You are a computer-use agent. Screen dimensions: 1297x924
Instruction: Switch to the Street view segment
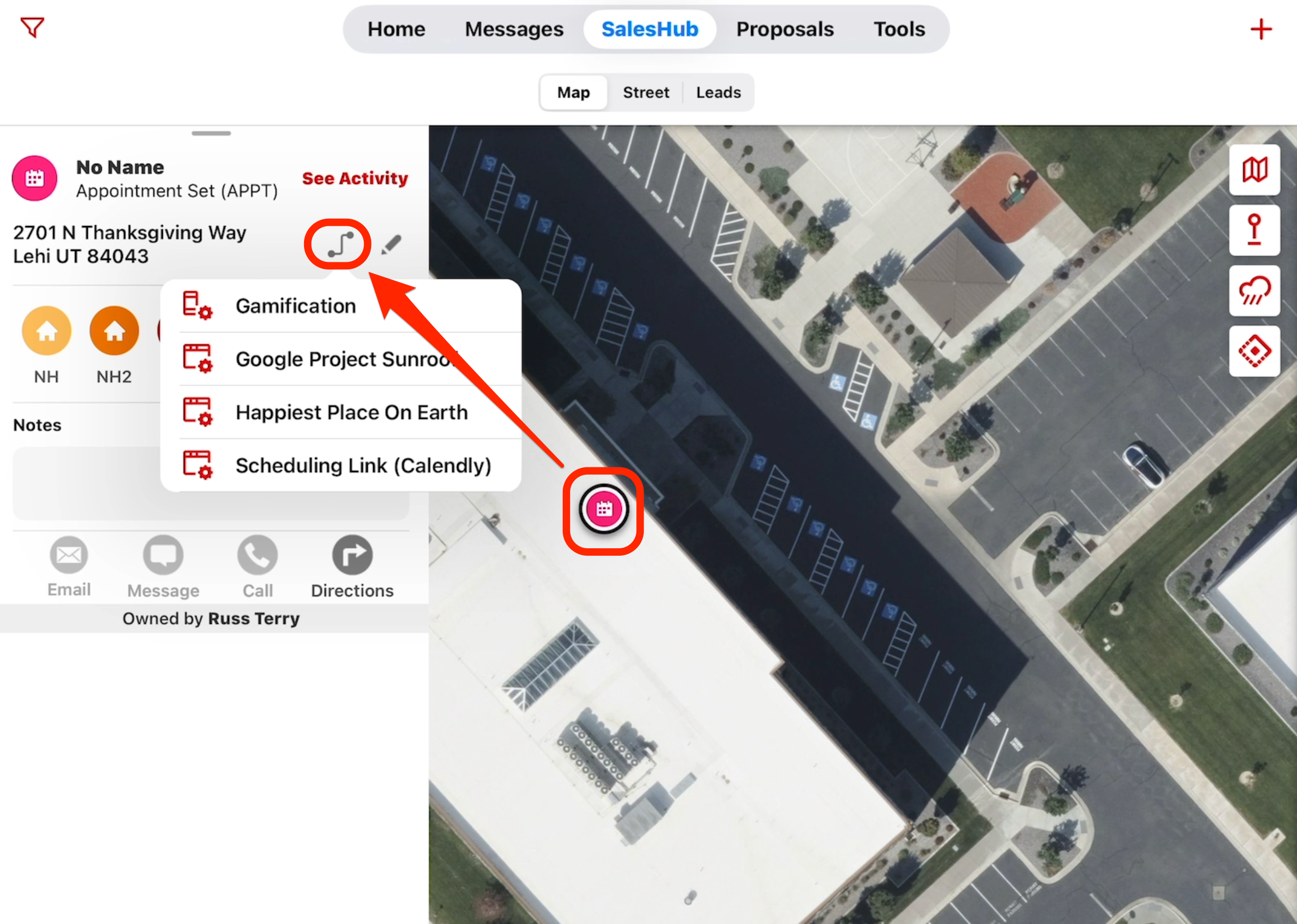coord(645,93)
